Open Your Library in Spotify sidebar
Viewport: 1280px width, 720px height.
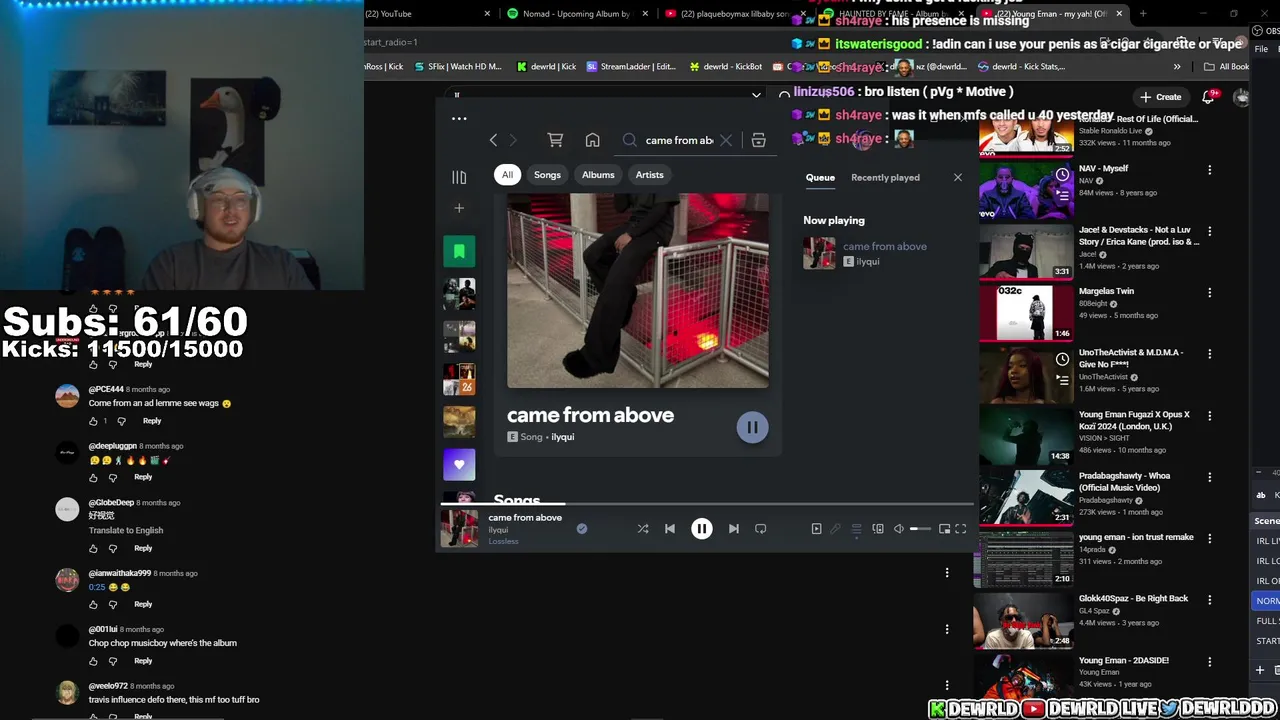(459, 177)
